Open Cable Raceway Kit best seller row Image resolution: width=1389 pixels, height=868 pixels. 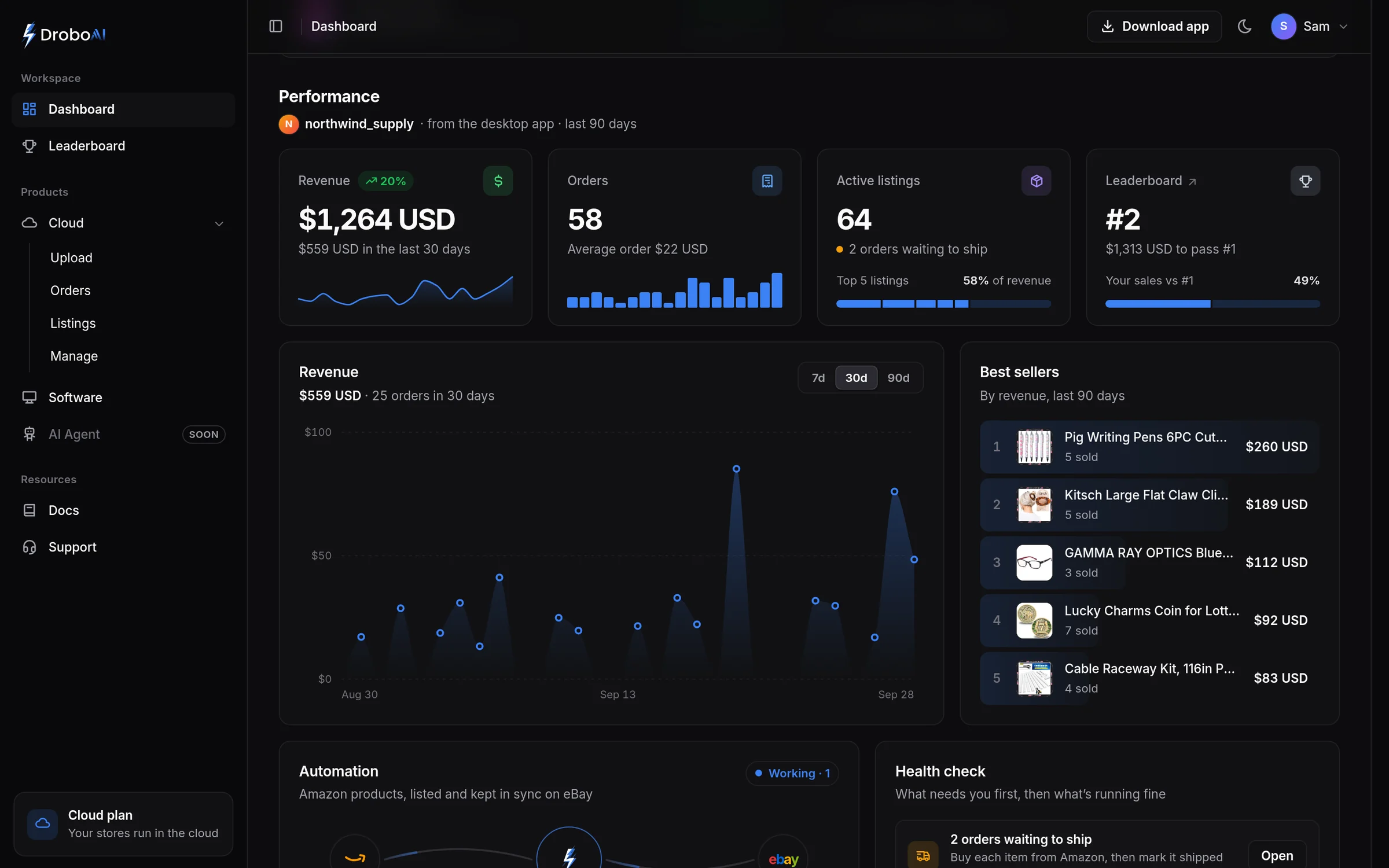pos(1149,678)
